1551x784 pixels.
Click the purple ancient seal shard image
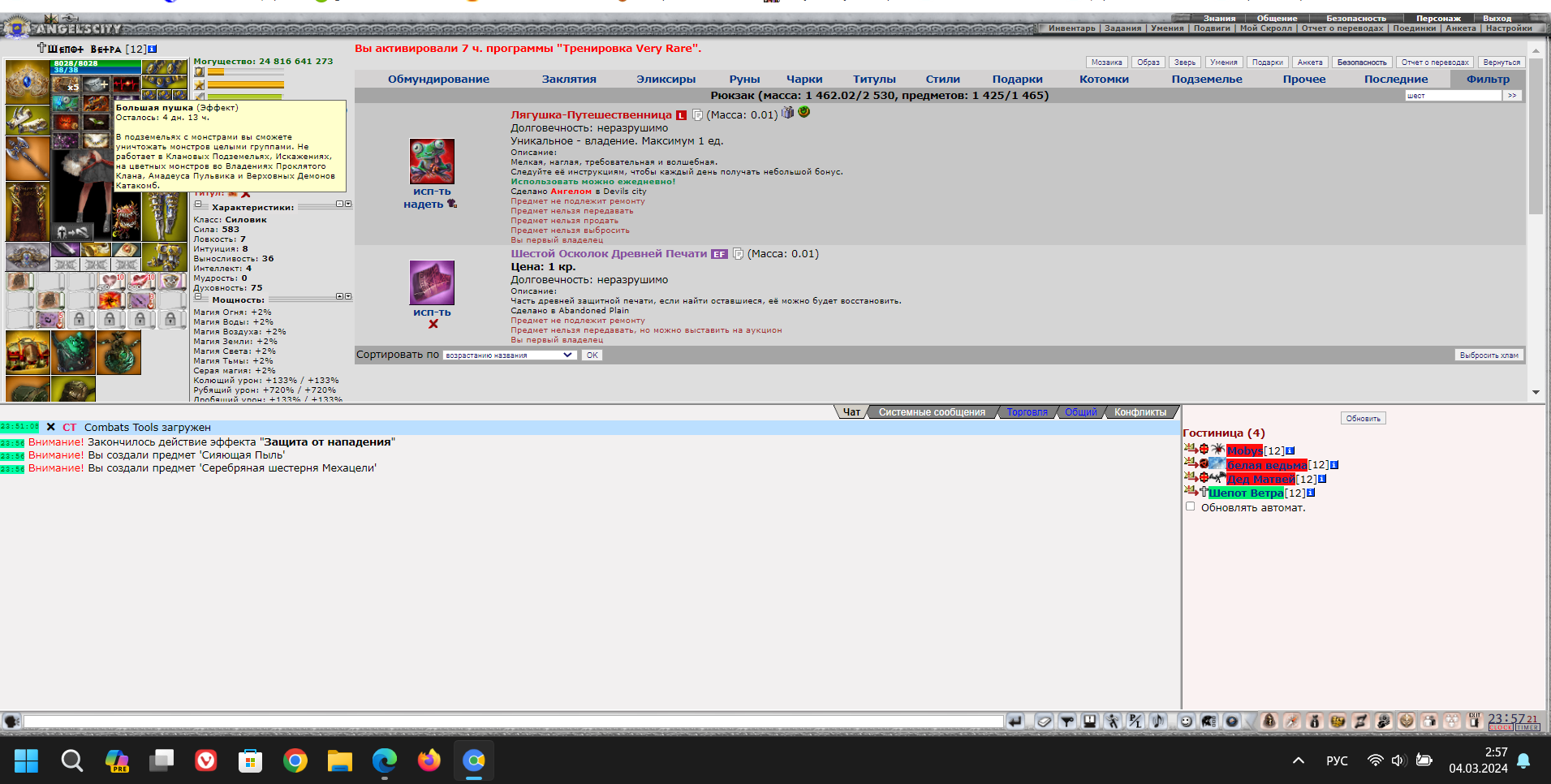pyautogui.click(x=432, y=282)
